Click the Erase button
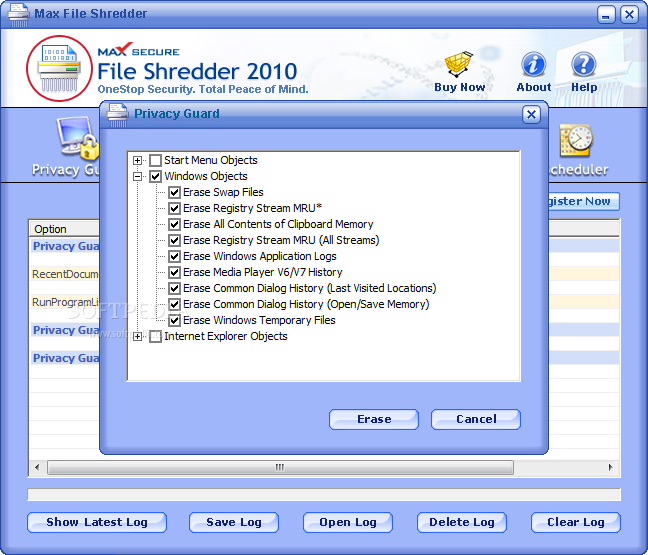Viewport: 648px width, 555px height. pos(374,419)
